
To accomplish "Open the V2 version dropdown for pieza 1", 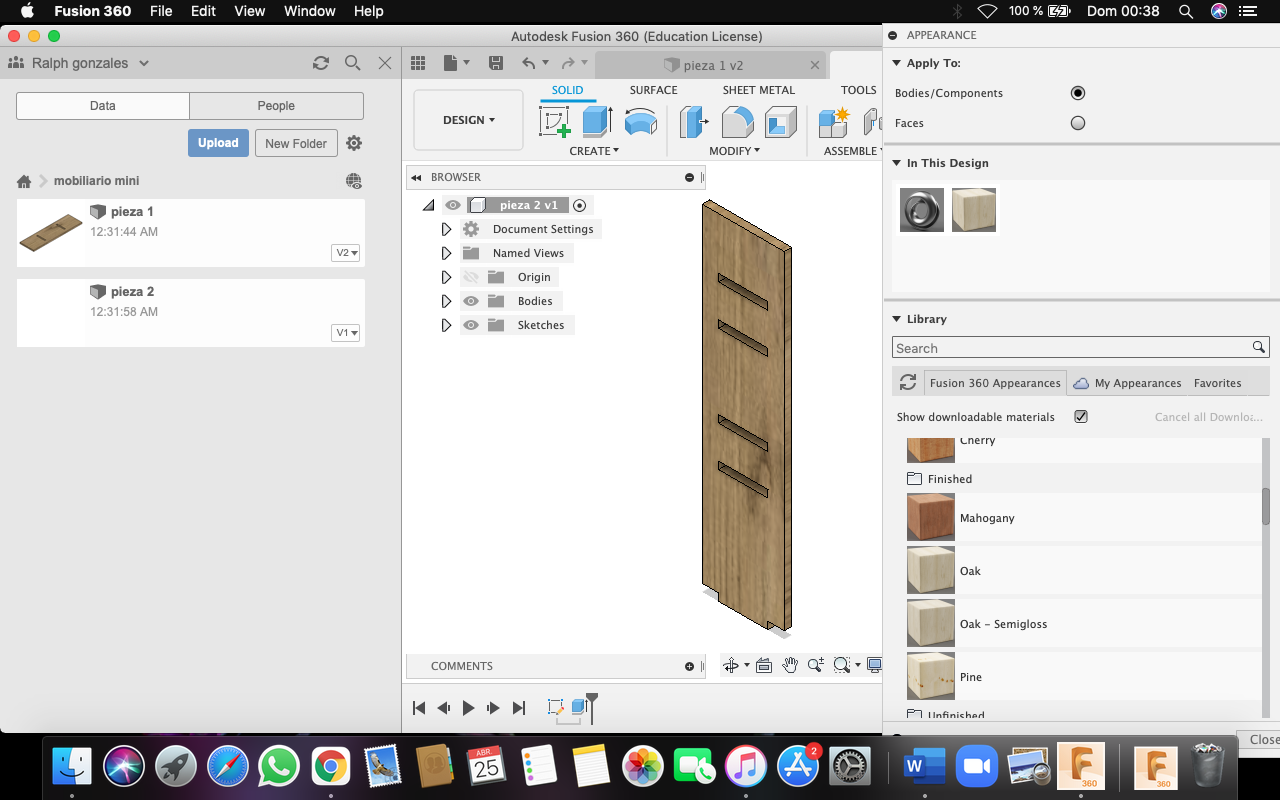I will tap(347, 253).
